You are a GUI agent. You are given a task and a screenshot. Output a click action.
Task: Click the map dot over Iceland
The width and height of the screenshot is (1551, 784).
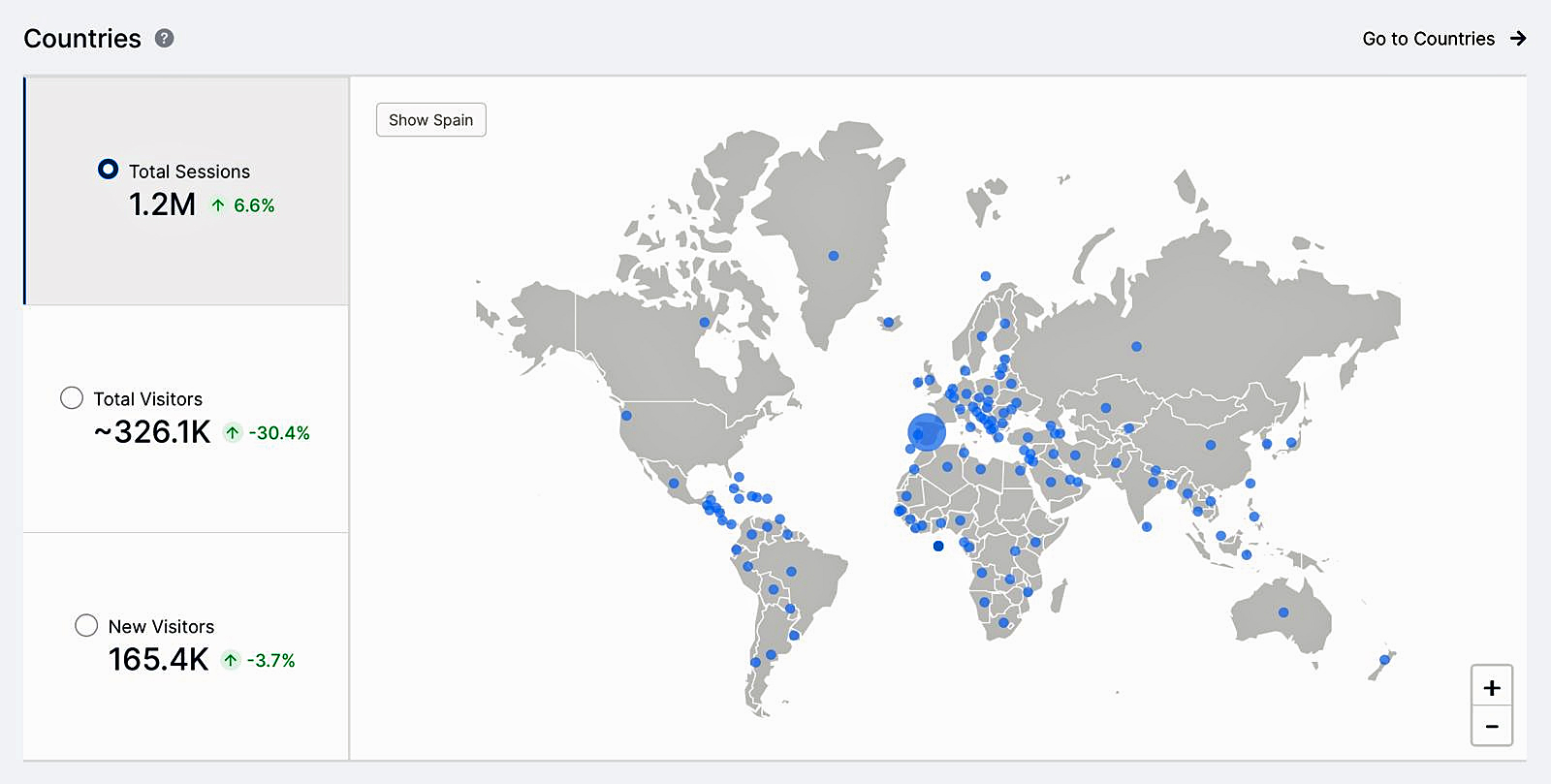point(888,323)
